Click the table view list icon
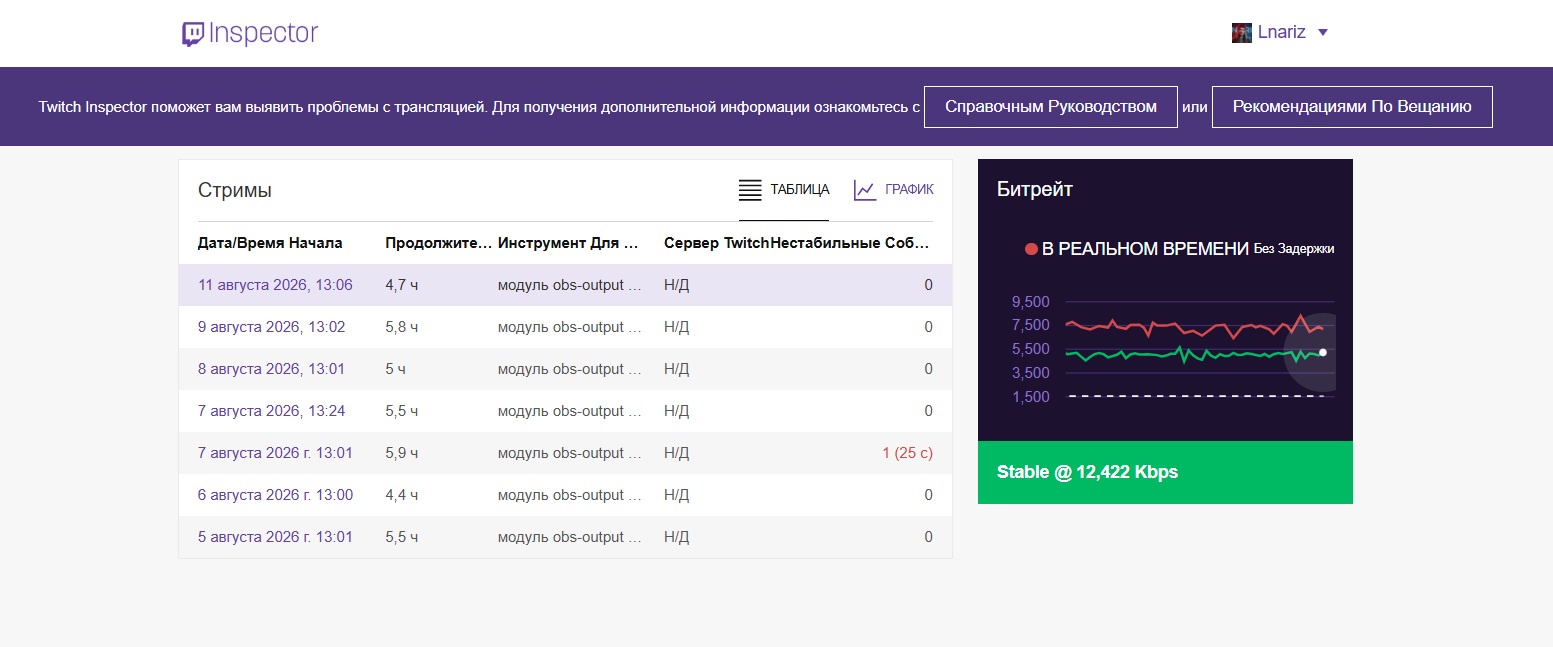Screen dimensions: 1553x647 pos(750,189)
